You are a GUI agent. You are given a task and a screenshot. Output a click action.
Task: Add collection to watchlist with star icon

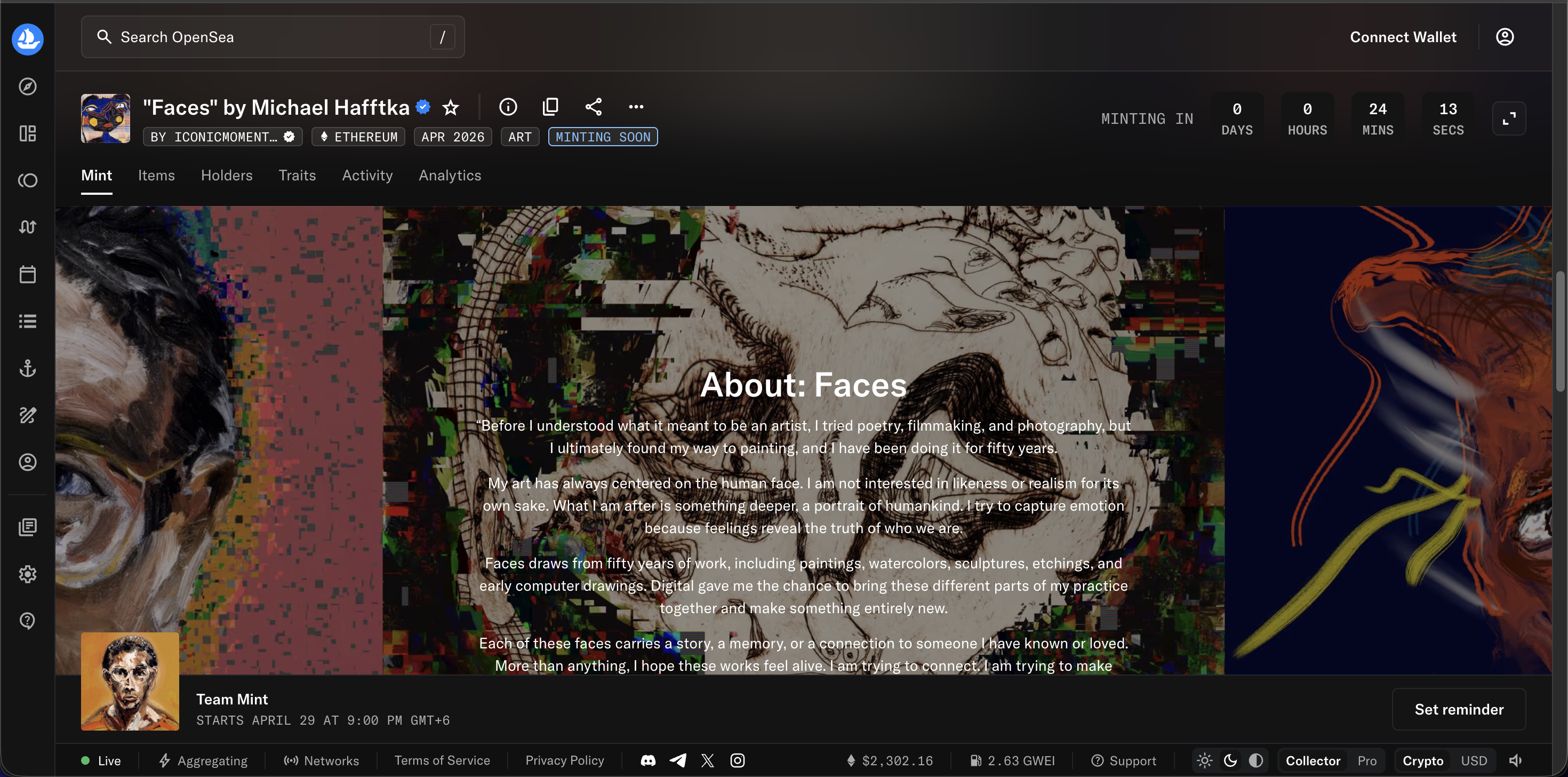tap(451, 108)
